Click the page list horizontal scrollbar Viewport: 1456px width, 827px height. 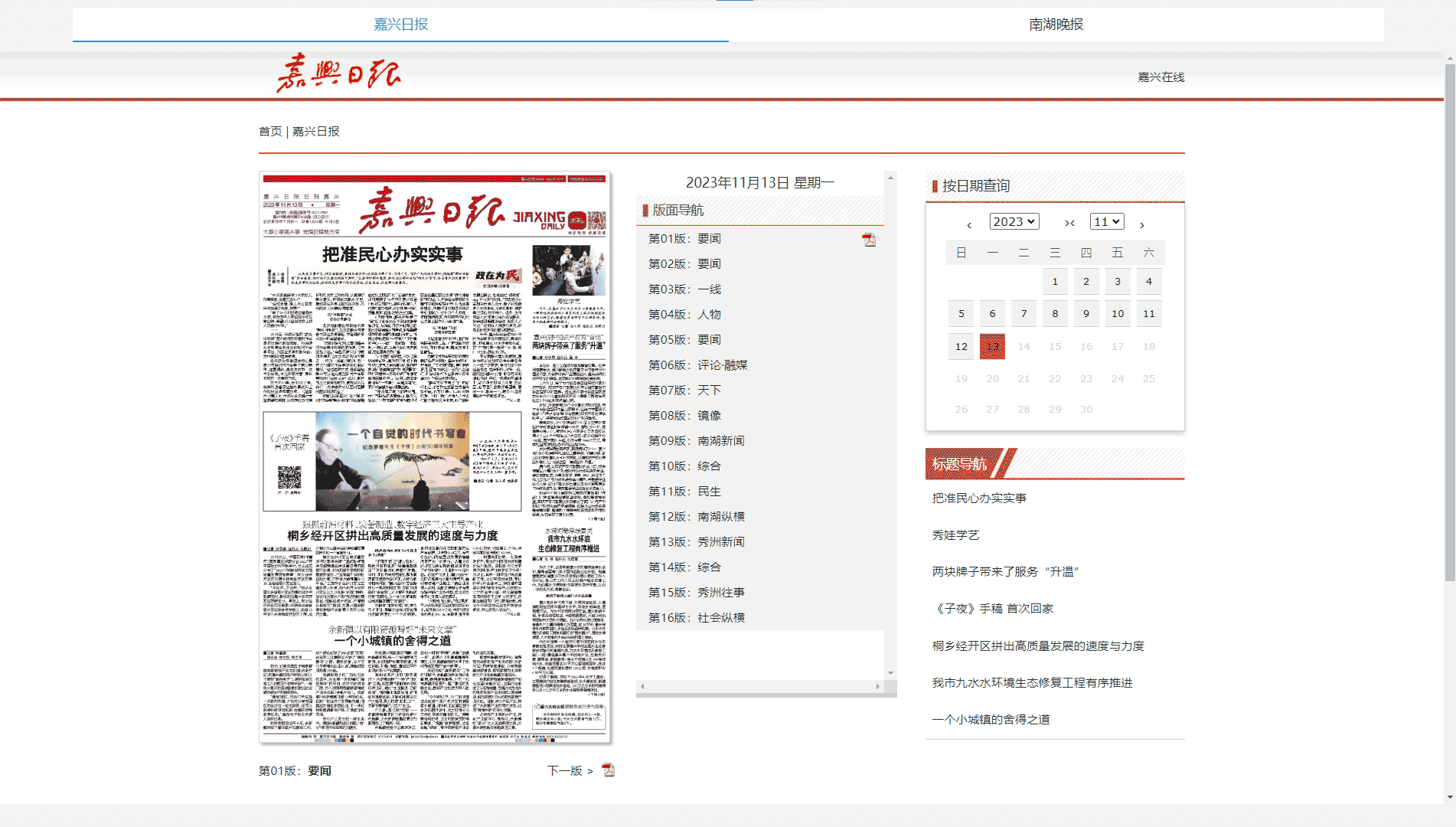pyautogui.click(x=760, y=686)
